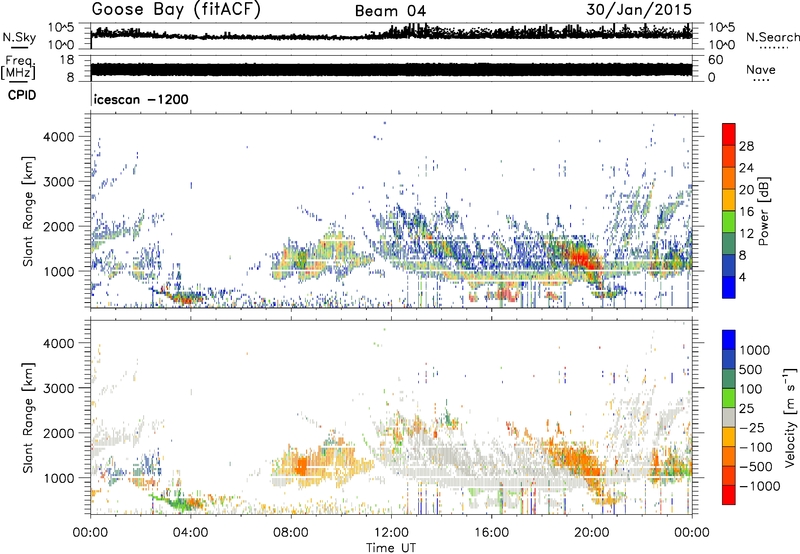This screenshot has width=800, height=554.
Task: Click the '16' Power scale value
Action: (x=746, y=212)
